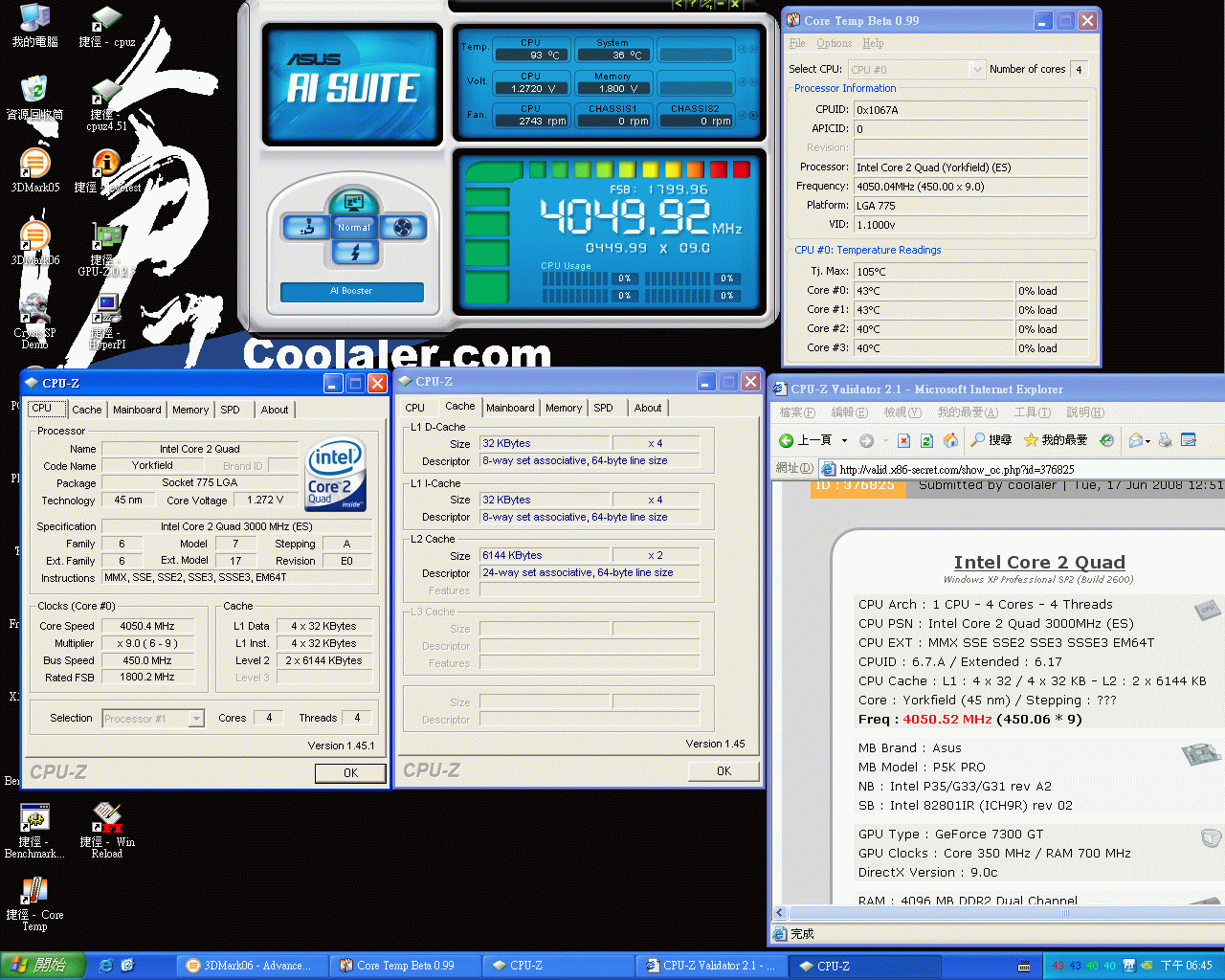Click the Intel Core 2 Quad heading link

coord(1039,563)
